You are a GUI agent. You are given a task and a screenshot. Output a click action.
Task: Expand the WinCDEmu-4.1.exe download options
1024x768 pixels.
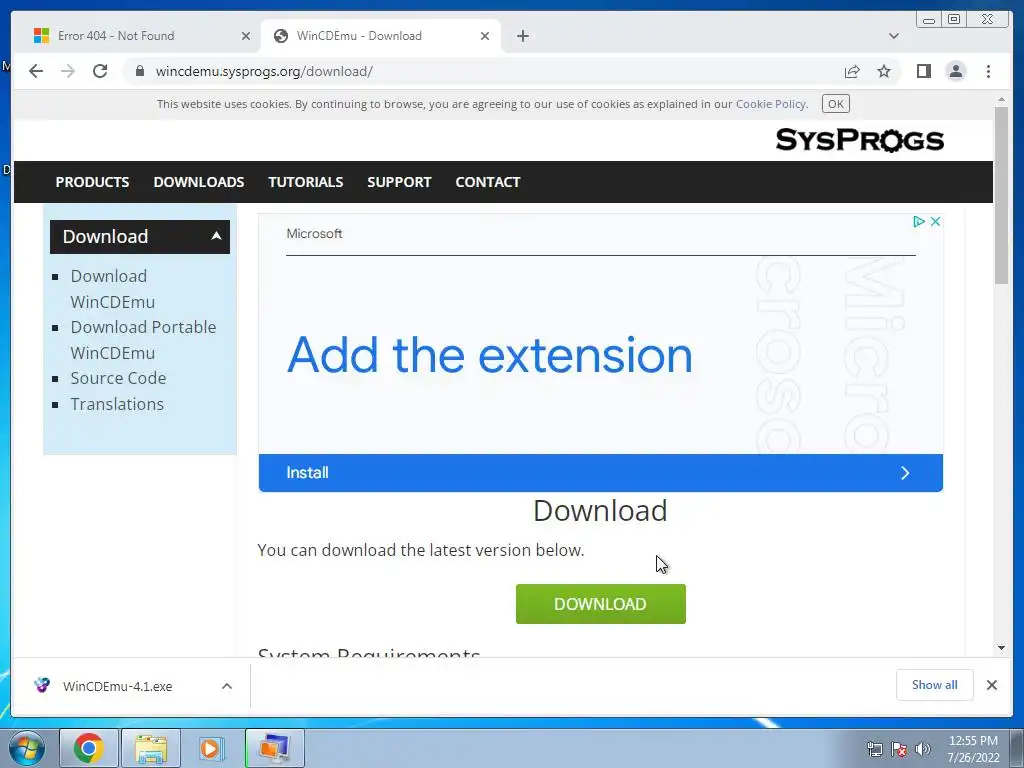227,686
